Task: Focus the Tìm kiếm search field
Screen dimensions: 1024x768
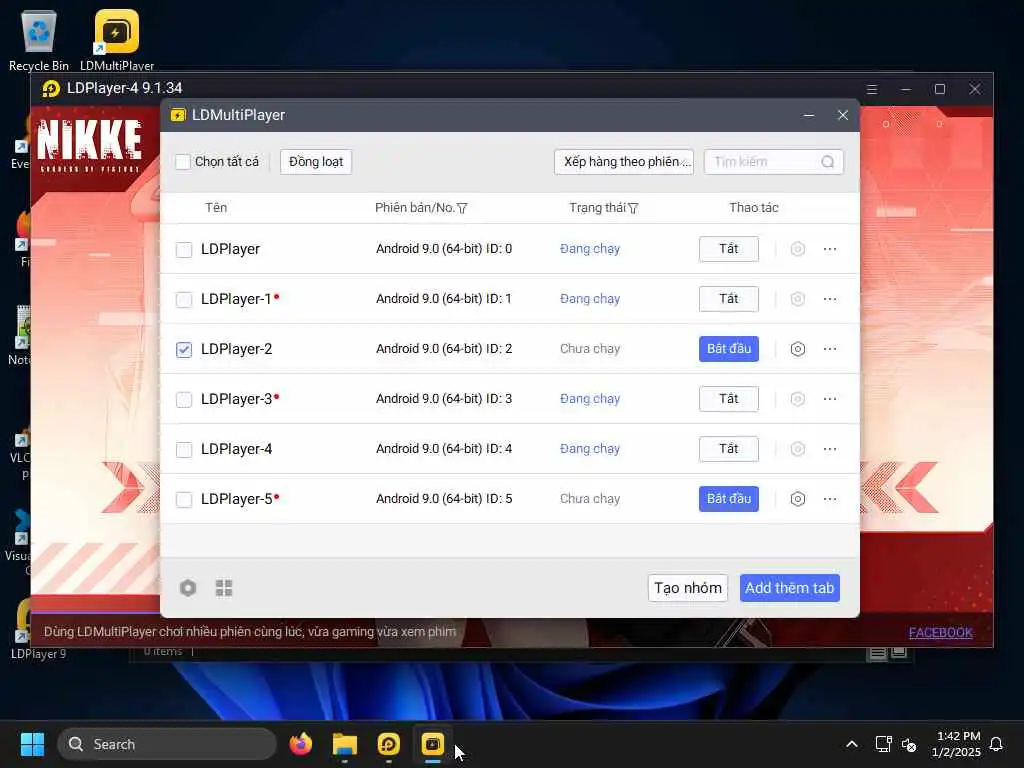Action: [x=774, y=162]
